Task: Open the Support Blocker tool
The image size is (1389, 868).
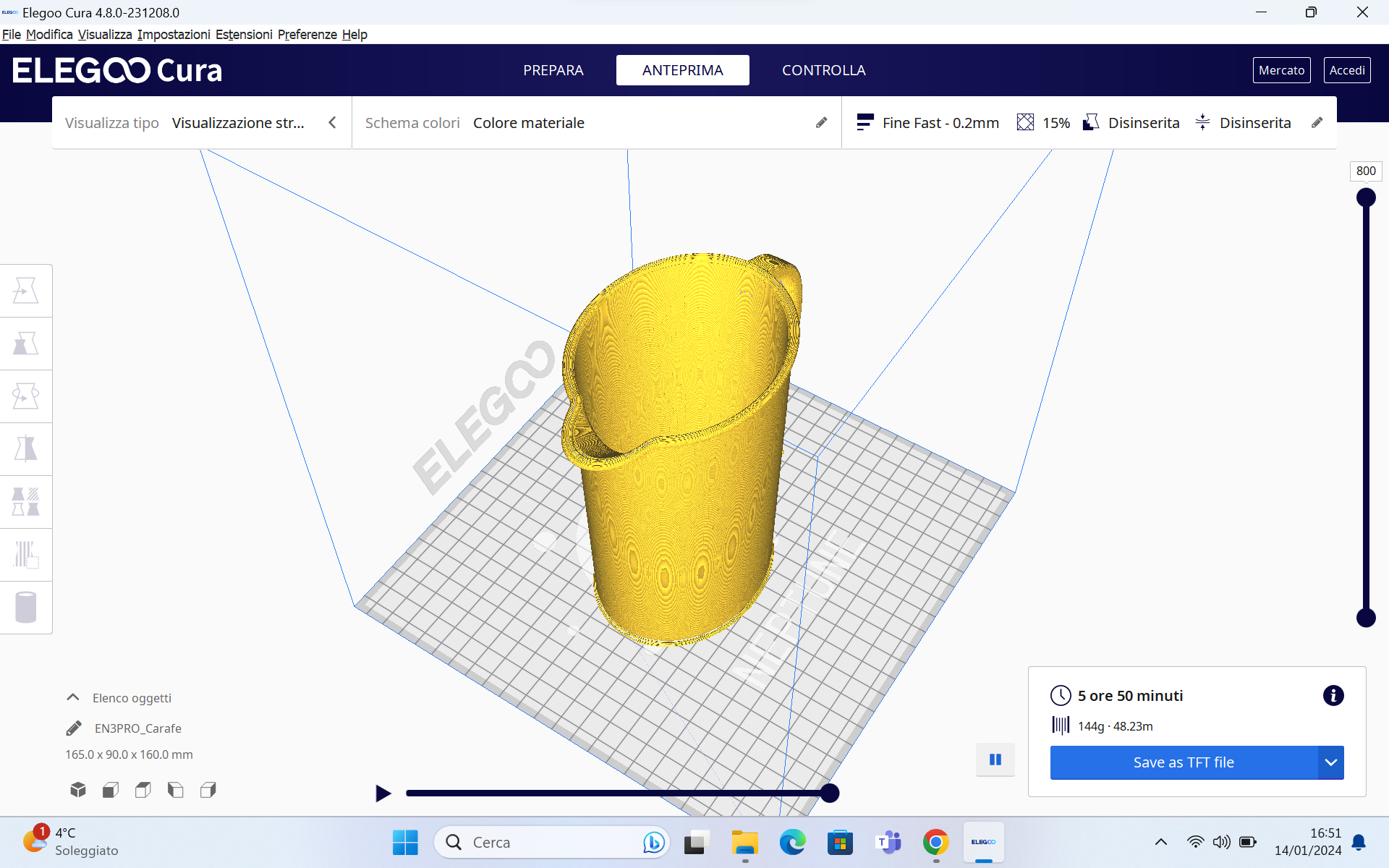Action: tap(26, 555)
